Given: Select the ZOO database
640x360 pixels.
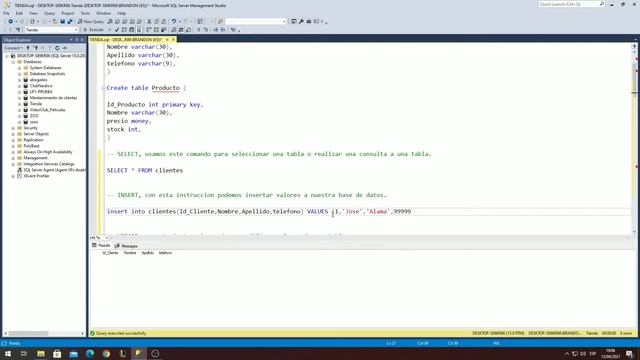Looking at the screenshot, I should click(34, 116).
